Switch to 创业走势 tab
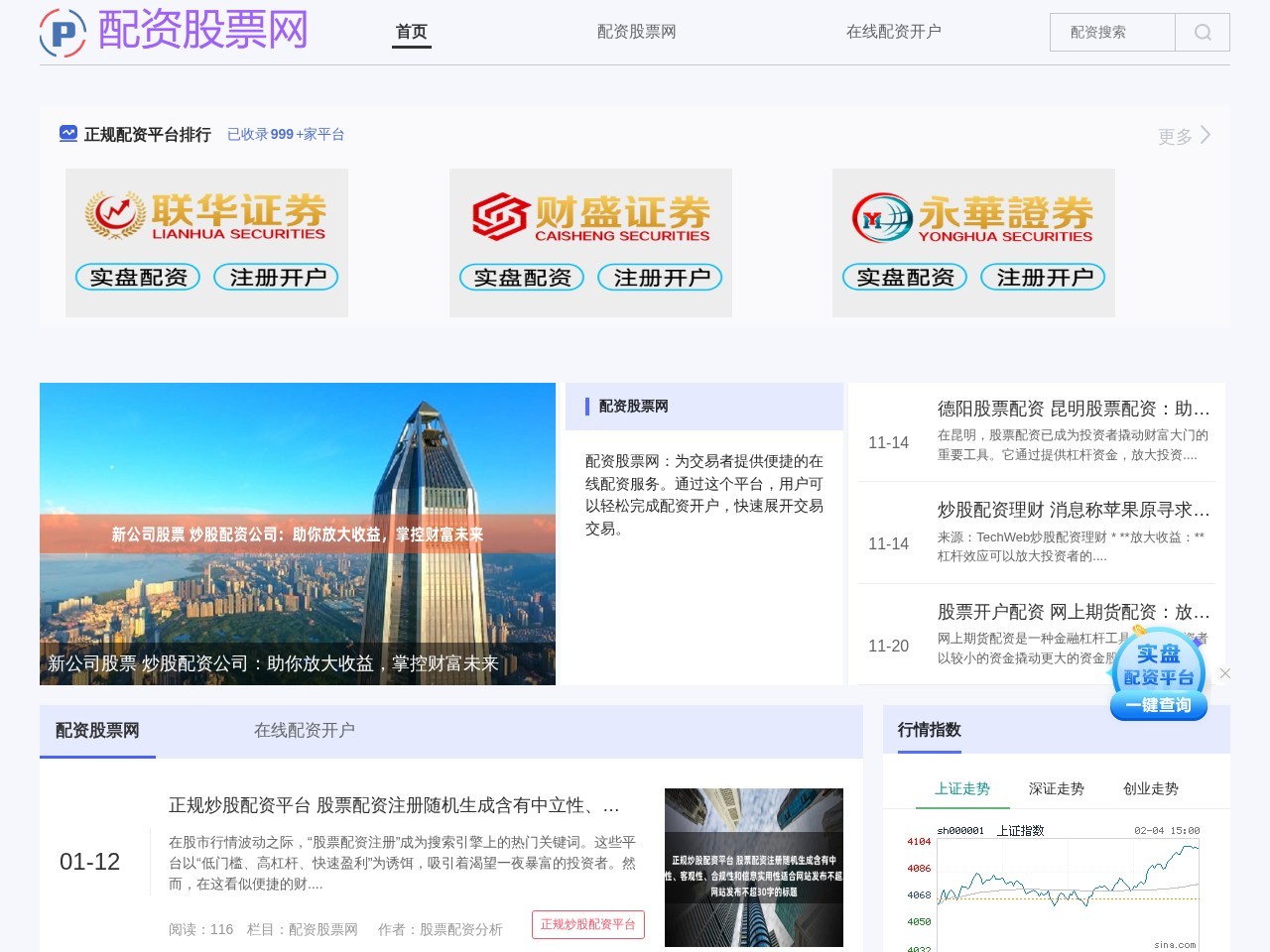1270x952 pixels. [x=1151, y=789]
